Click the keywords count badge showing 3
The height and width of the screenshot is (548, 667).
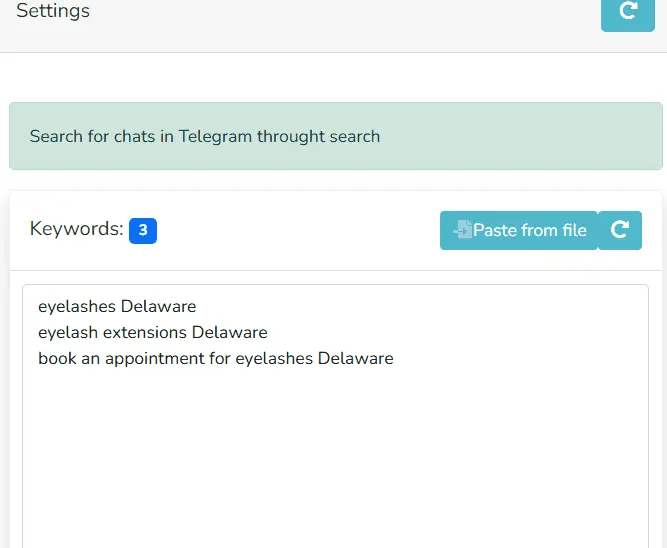pos(143,231)
